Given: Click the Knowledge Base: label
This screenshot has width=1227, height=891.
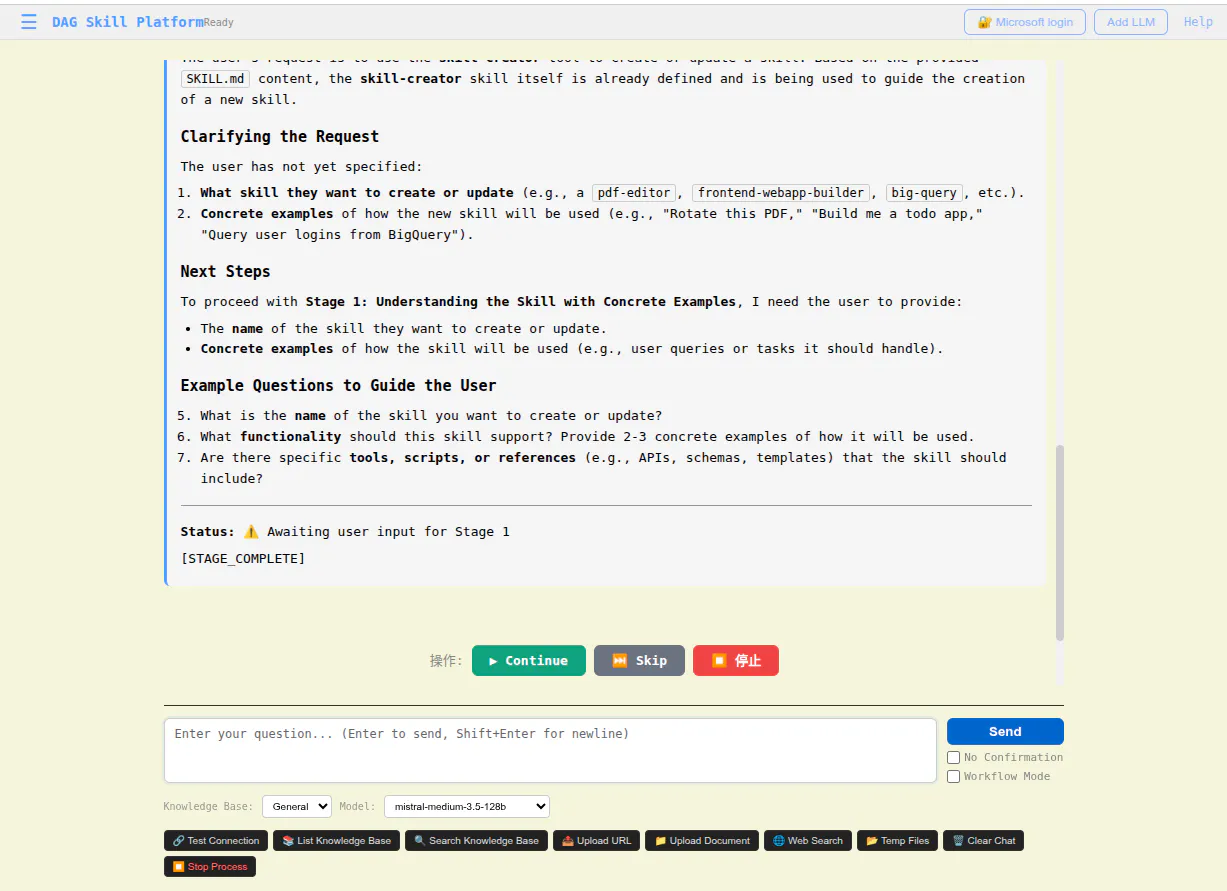Looking at the screenshot, I should [x=209, y=806].
